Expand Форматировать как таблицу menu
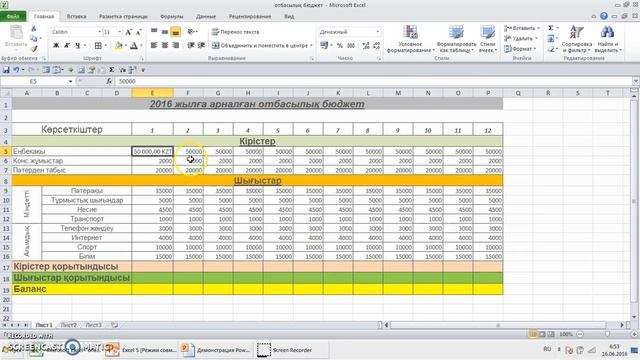 (x=456, y=39)
